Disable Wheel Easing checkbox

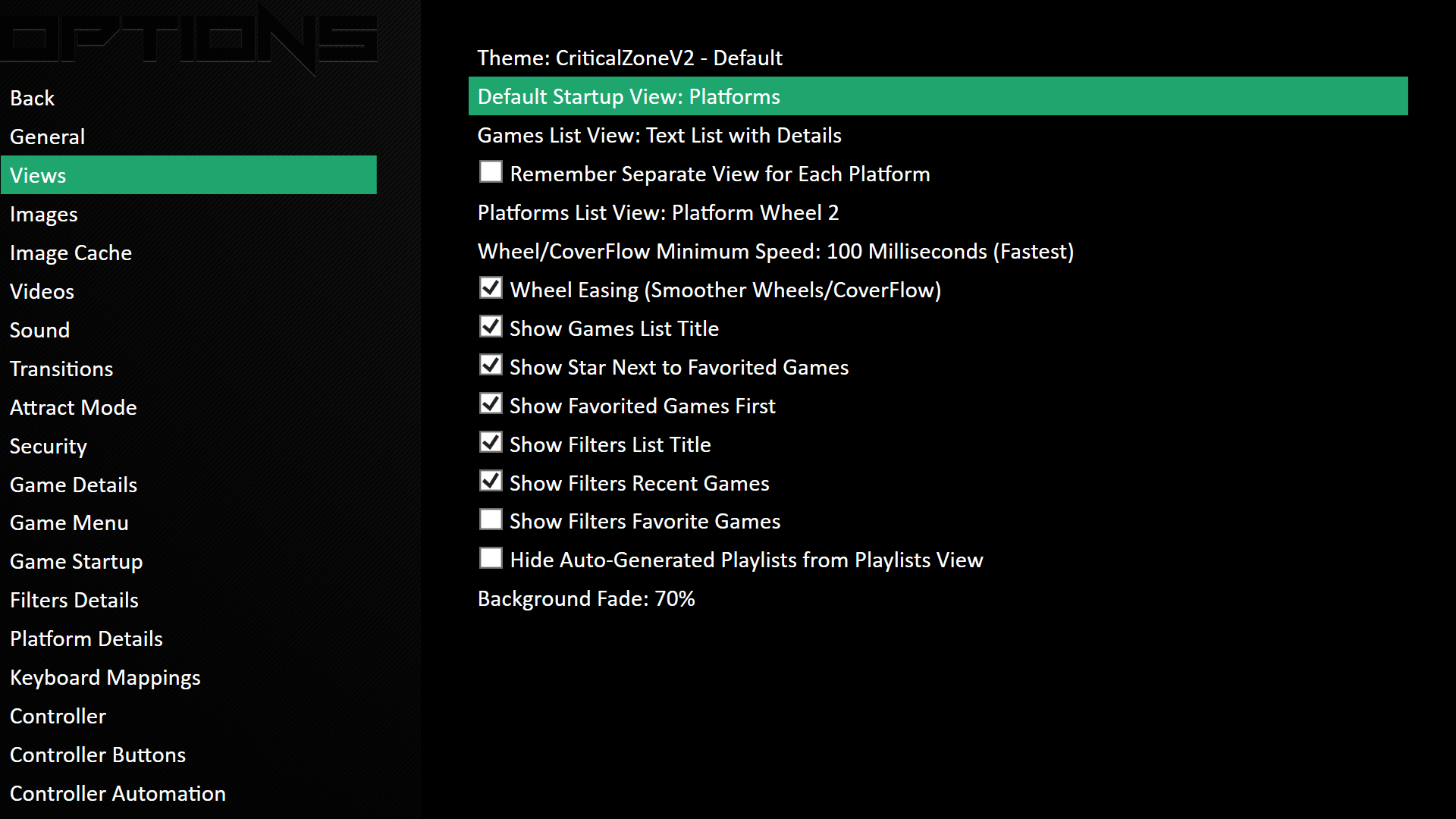point(491,288)
